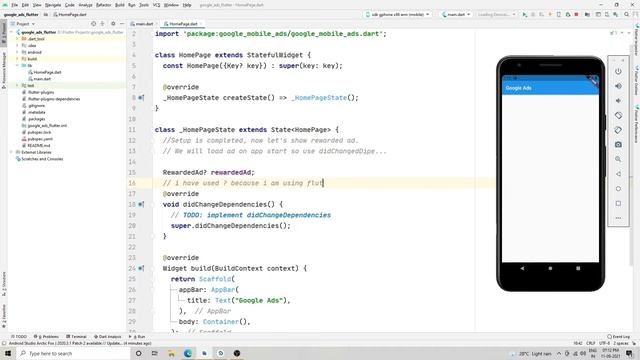640x360 pixels.
Task: Open the TODO tool window
Action: 19,337
